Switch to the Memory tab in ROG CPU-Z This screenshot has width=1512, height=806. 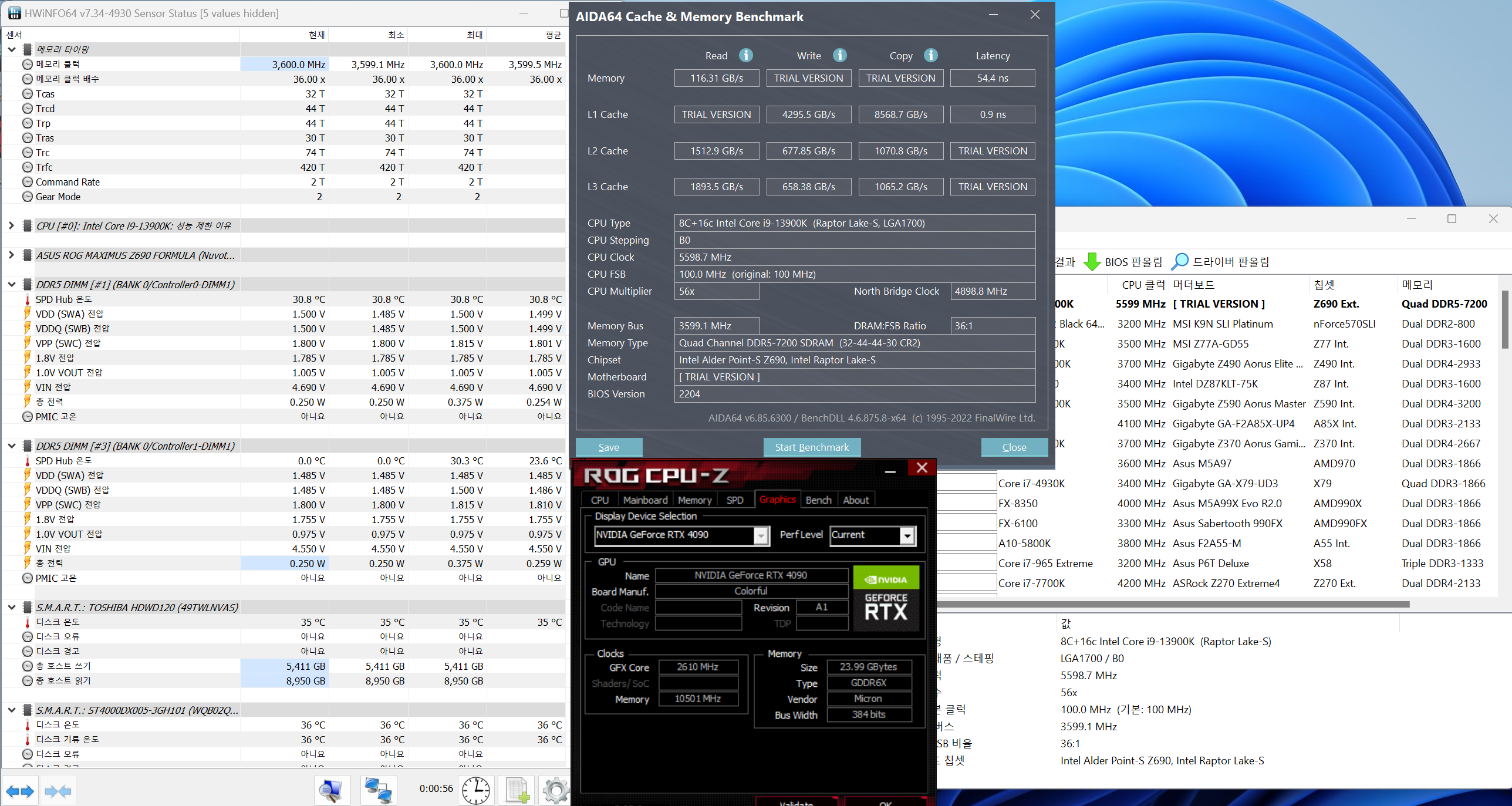[x=694, y=500]
